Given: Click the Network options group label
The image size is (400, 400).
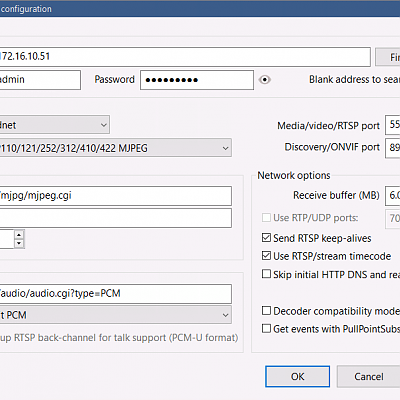Looking at the screenshot, I should (294, 175).
